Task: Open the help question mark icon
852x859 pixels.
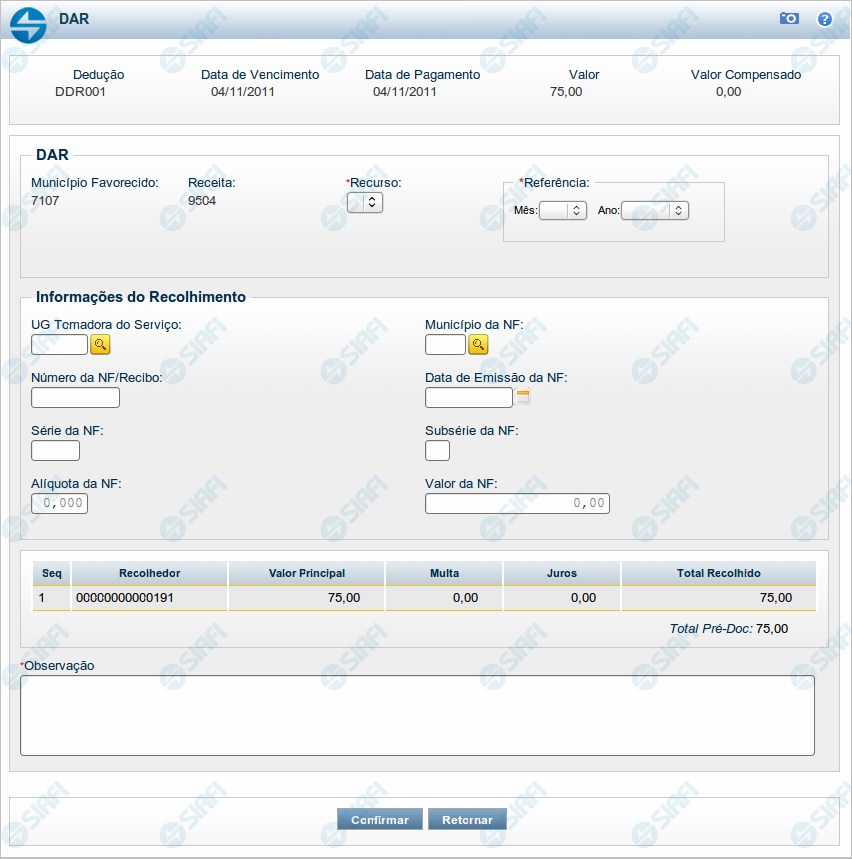Action: click(825, 18)
